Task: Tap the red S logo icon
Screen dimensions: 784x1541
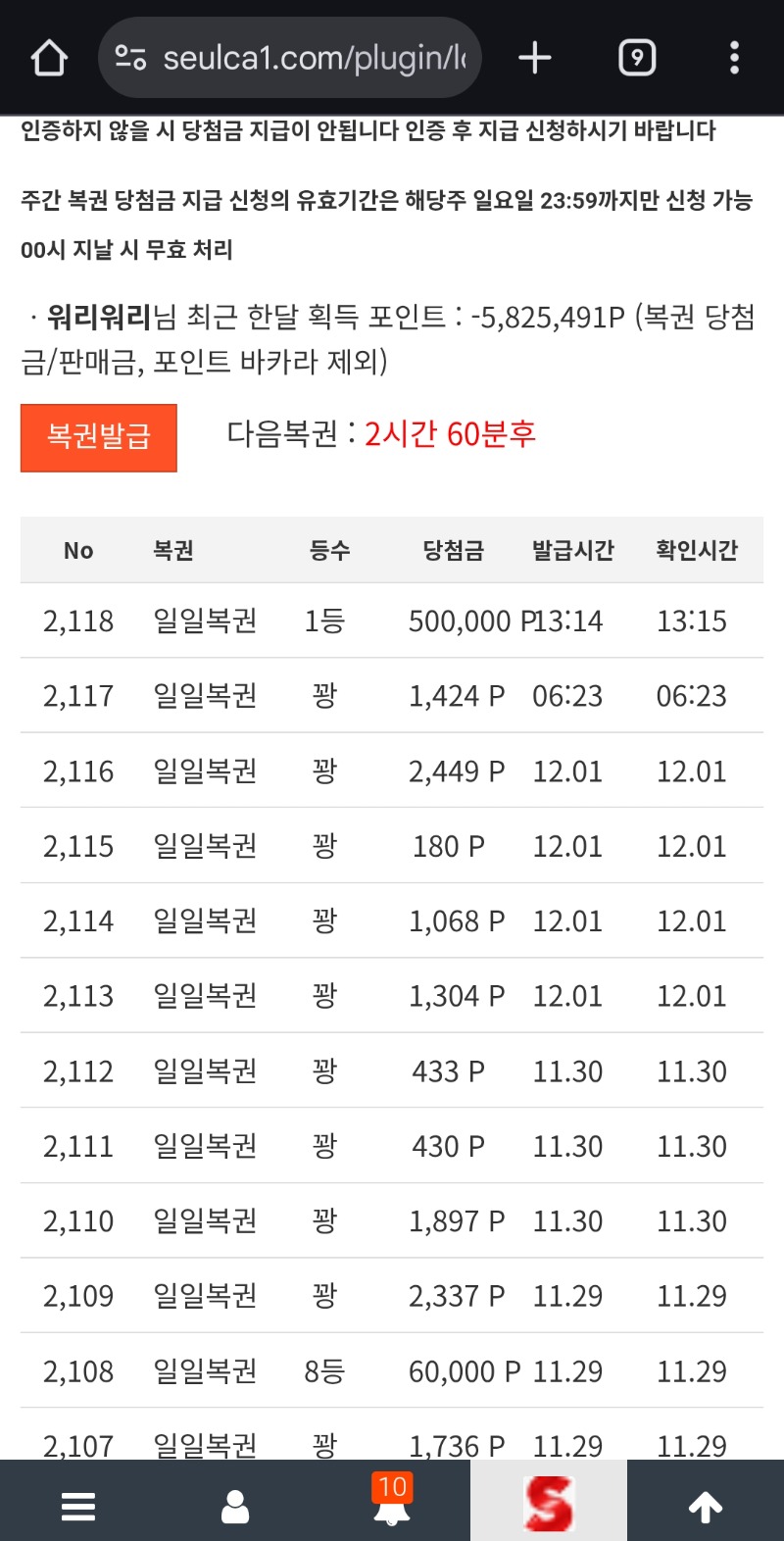Action: pos(549,1504)
